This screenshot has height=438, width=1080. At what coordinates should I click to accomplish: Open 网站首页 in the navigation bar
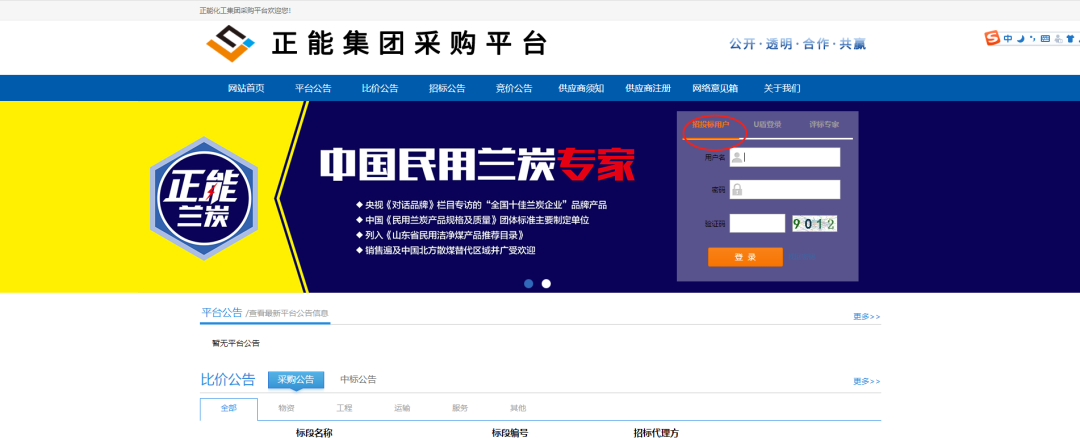tap(246, 88)
